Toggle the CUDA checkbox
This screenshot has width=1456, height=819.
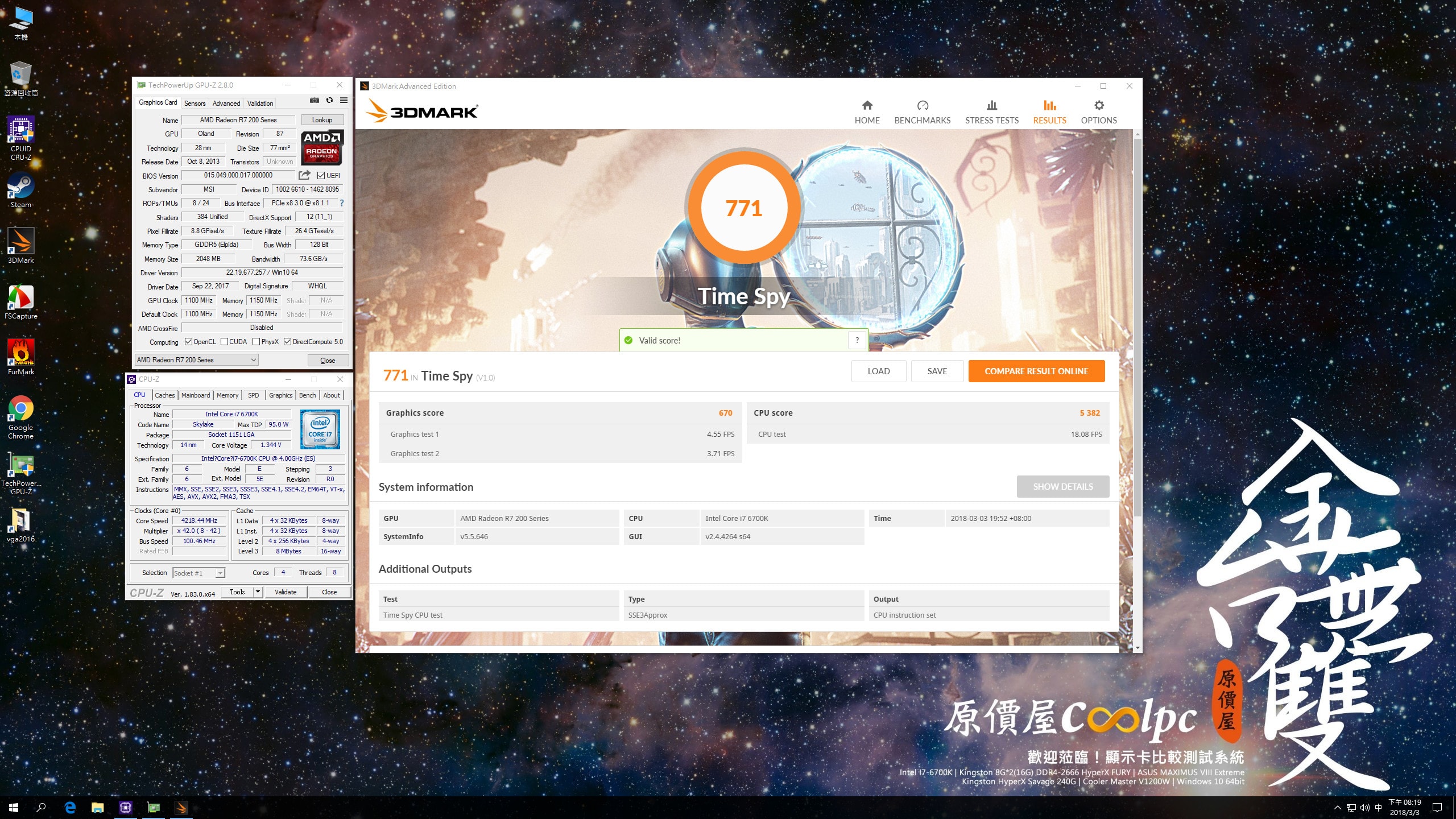click(224, 342)
